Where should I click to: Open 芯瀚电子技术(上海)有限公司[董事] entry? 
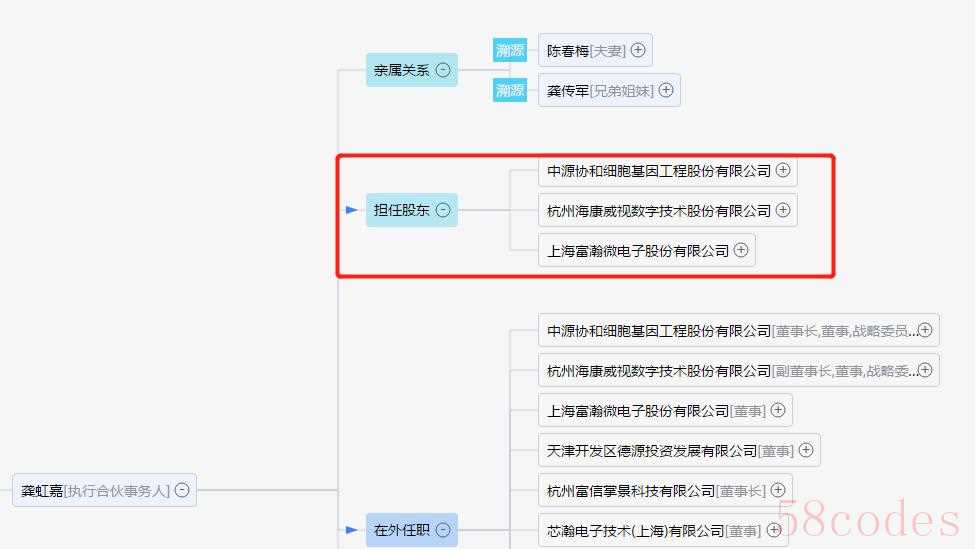[x=663, y=530]
